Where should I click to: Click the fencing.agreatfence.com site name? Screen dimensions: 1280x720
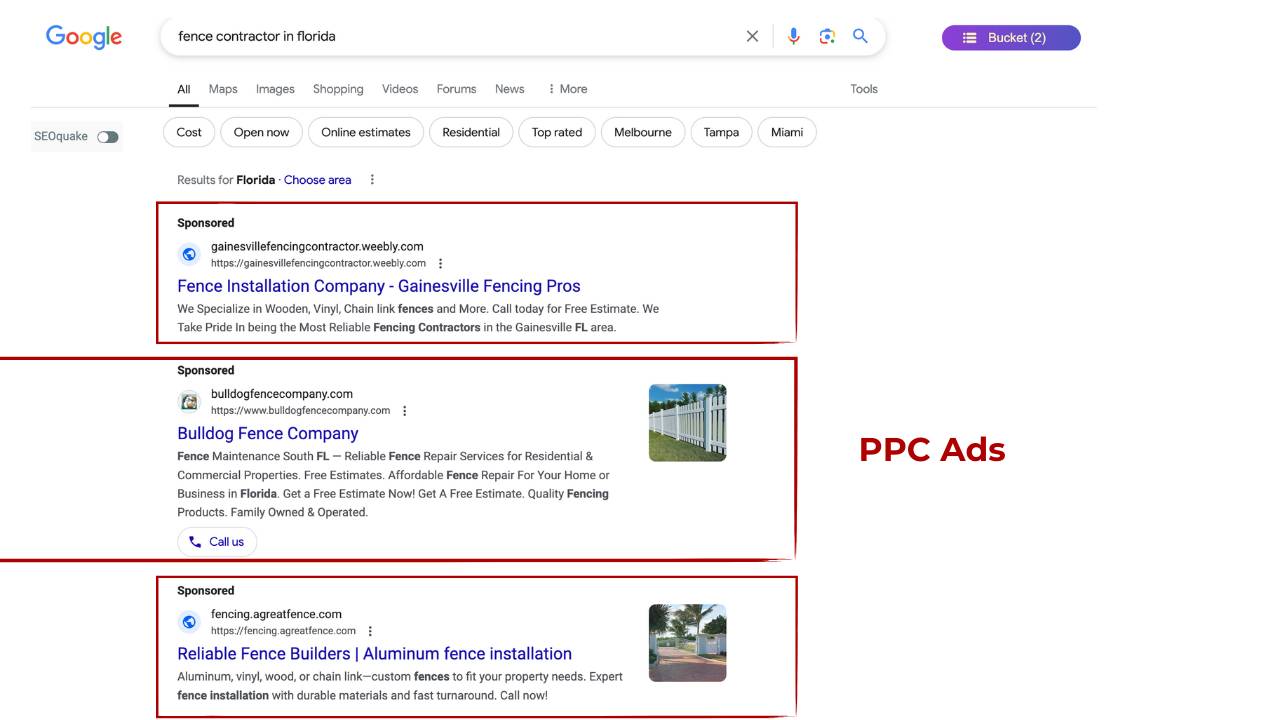pos(276,614)
